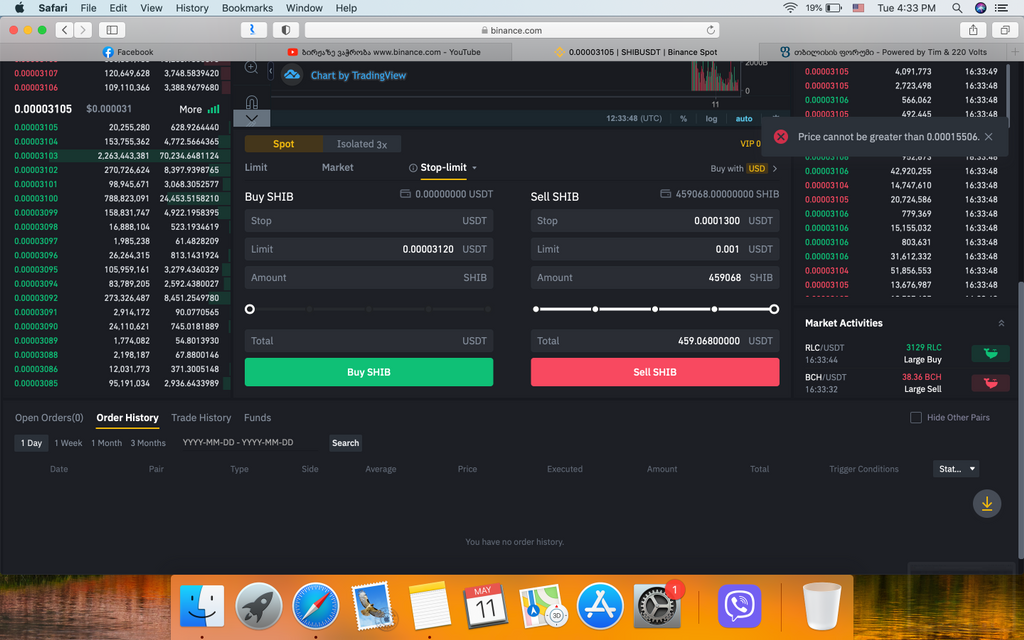The image size is (1024, 640).
Task: Click the RLC Large Buy whale icon
Action: [x=990, y=353]
